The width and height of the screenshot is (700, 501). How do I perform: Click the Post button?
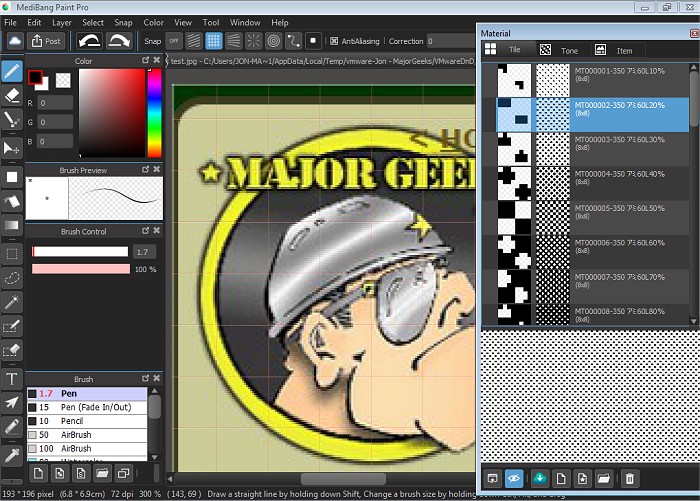(46, 41)
